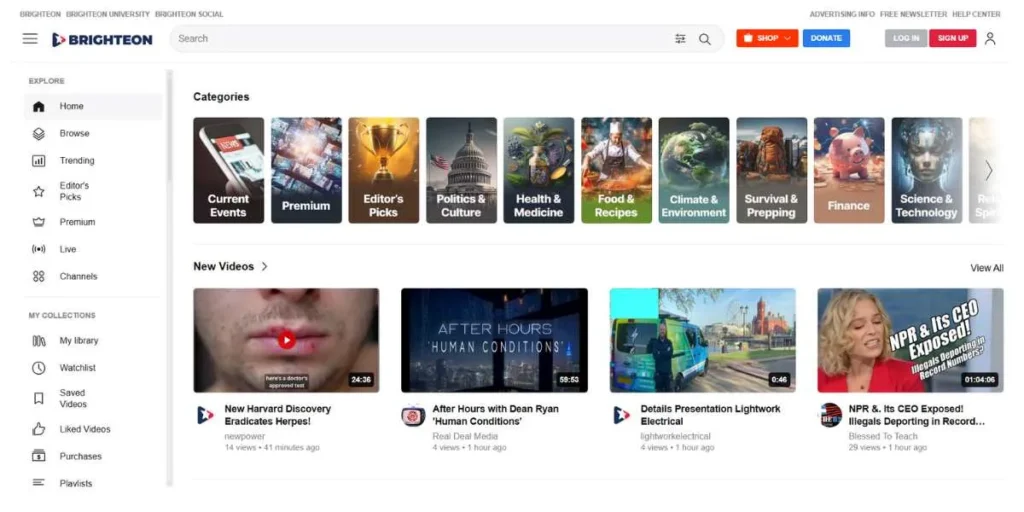Play the herpes video red button

286,340
